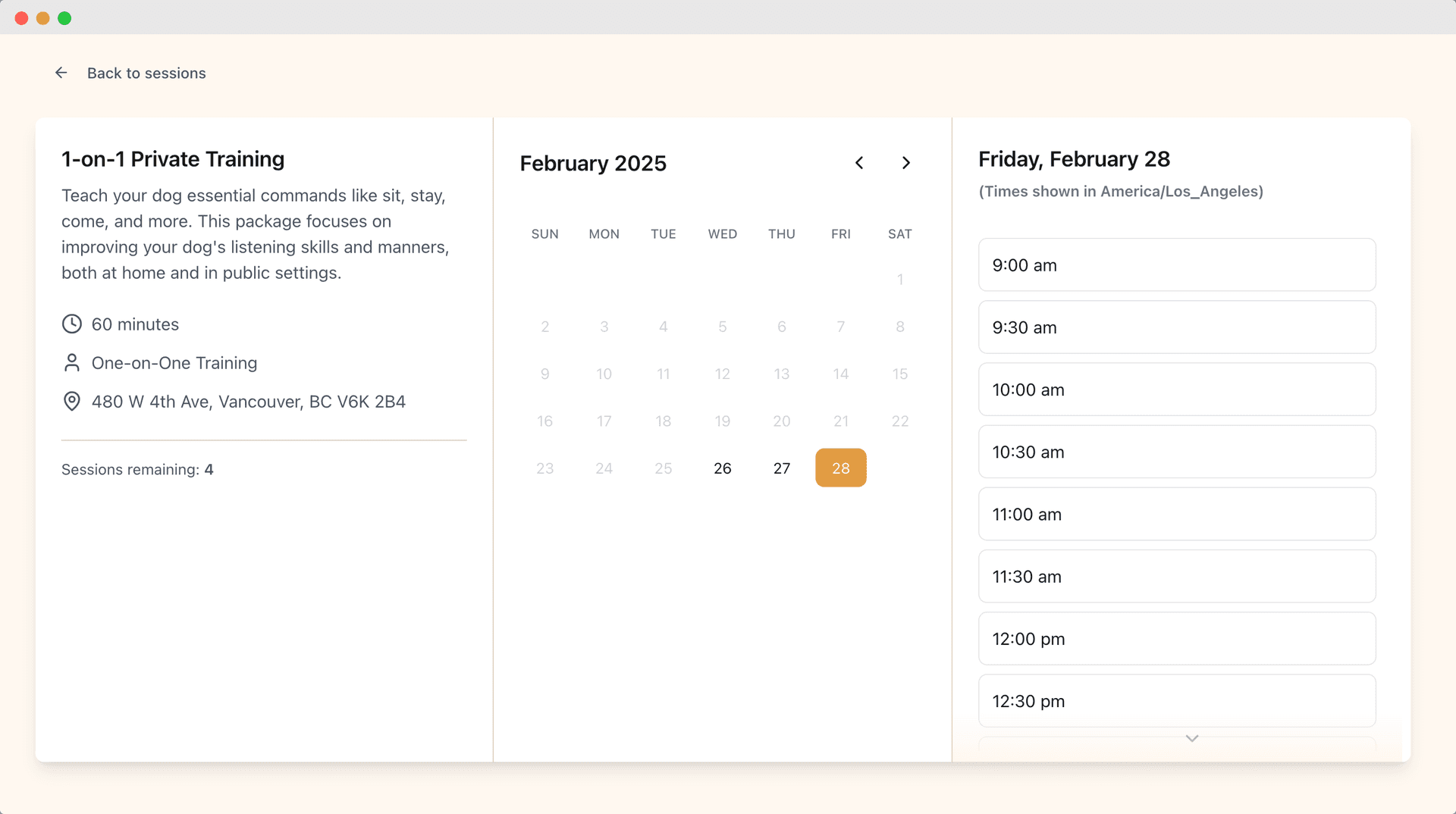
Task: Book the 9:00 am time slot
Action: [1176, 265]
